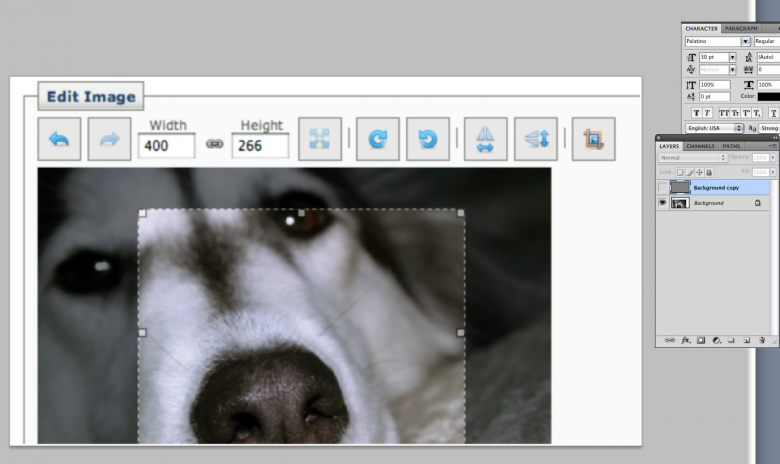The width and height of the screenshot is (780, 464).
Task: Click the crop tool icon
Action: click(593, 139)
